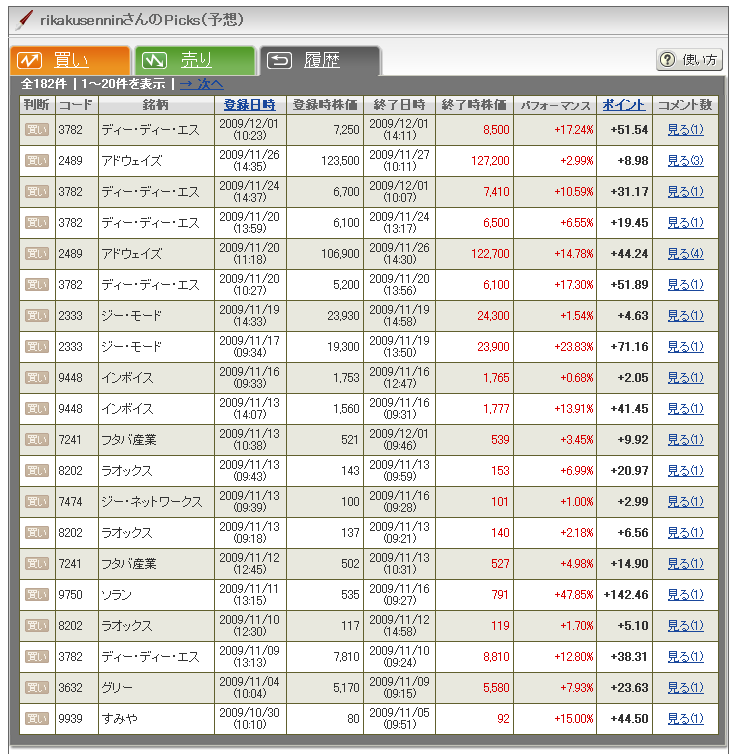Click the 買い badge in first row
Viewport: 736px width, 754px height.
coord(36,130)
